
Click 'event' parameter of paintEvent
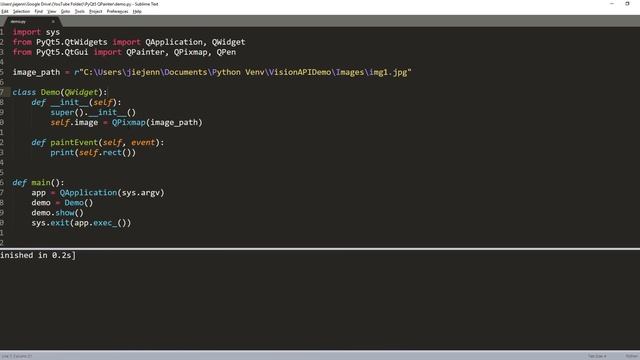click(143, 142)
